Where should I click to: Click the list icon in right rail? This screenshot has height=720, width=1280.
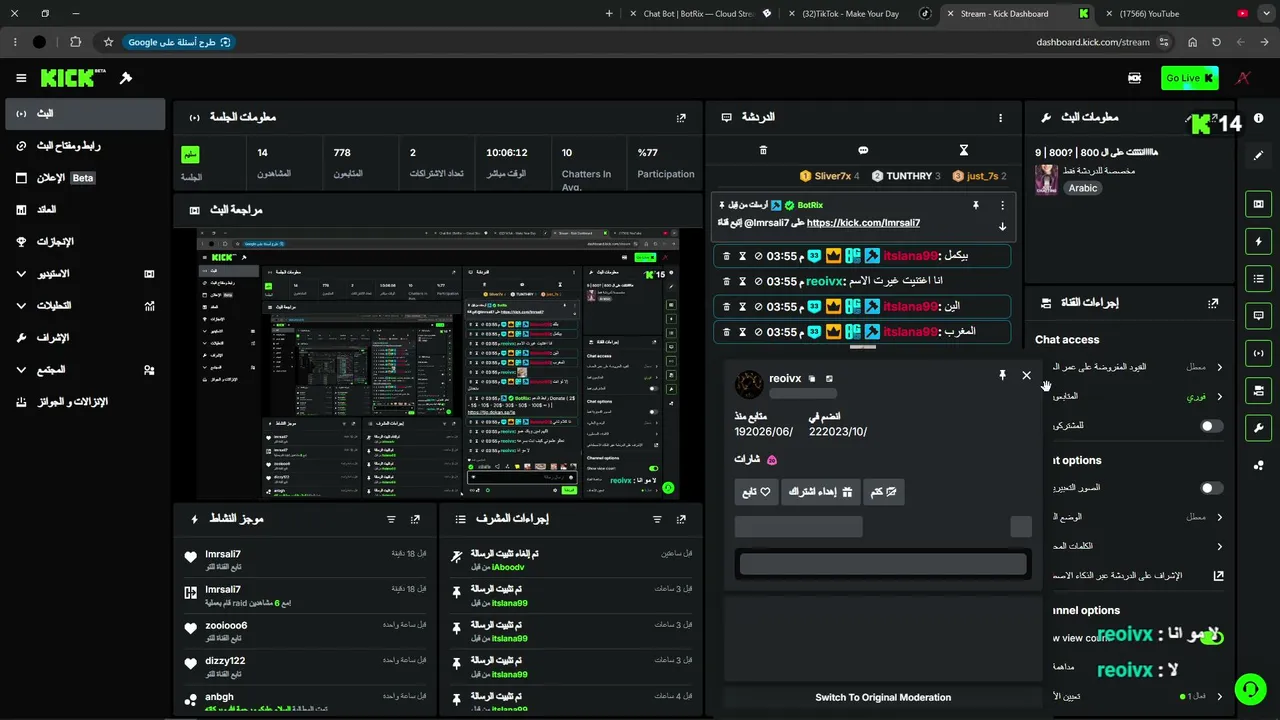tap(1258, 278)
